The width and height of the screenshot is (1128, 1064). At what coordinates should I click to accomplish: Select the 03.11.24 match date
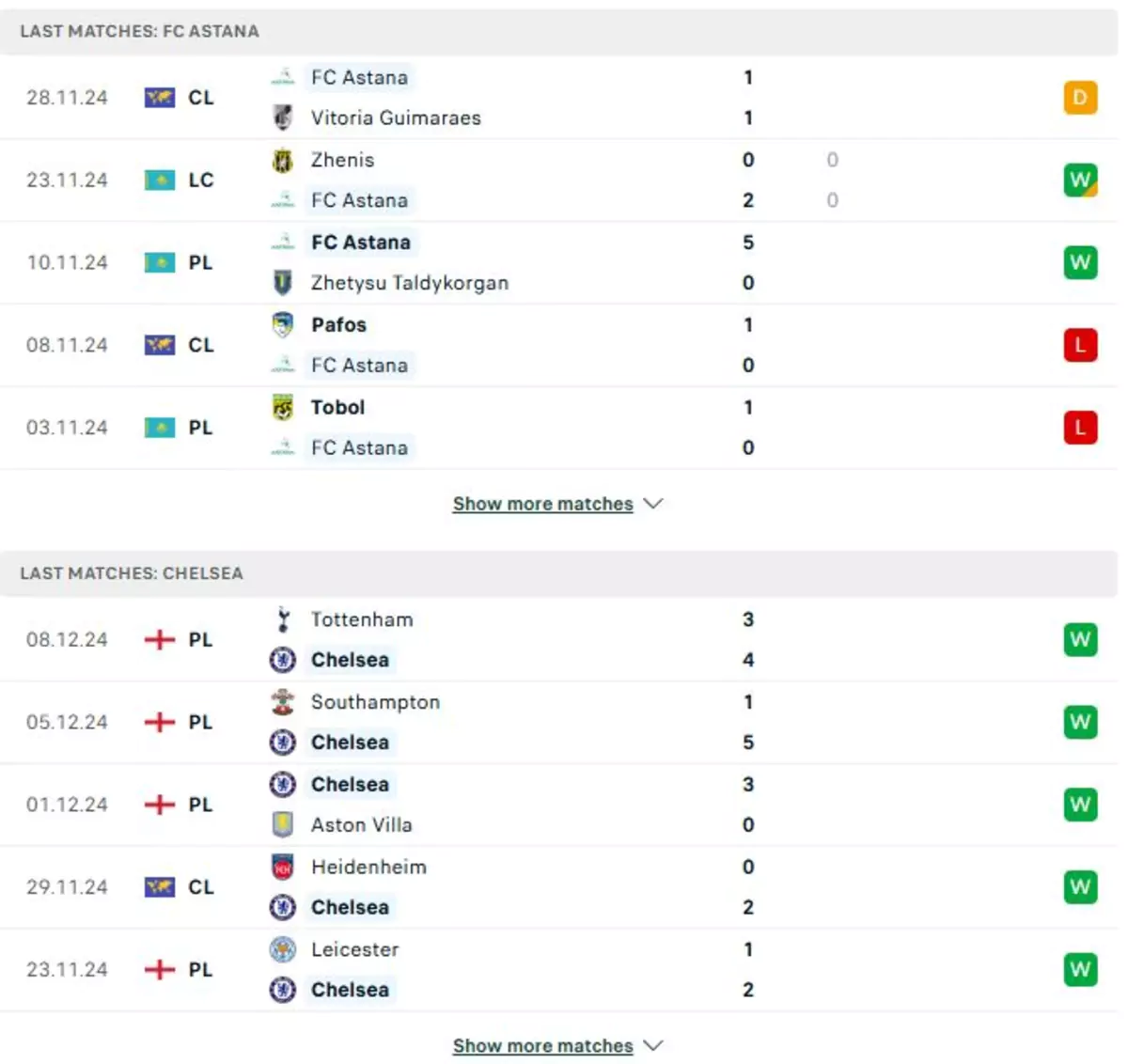click(x=67, y=428)
